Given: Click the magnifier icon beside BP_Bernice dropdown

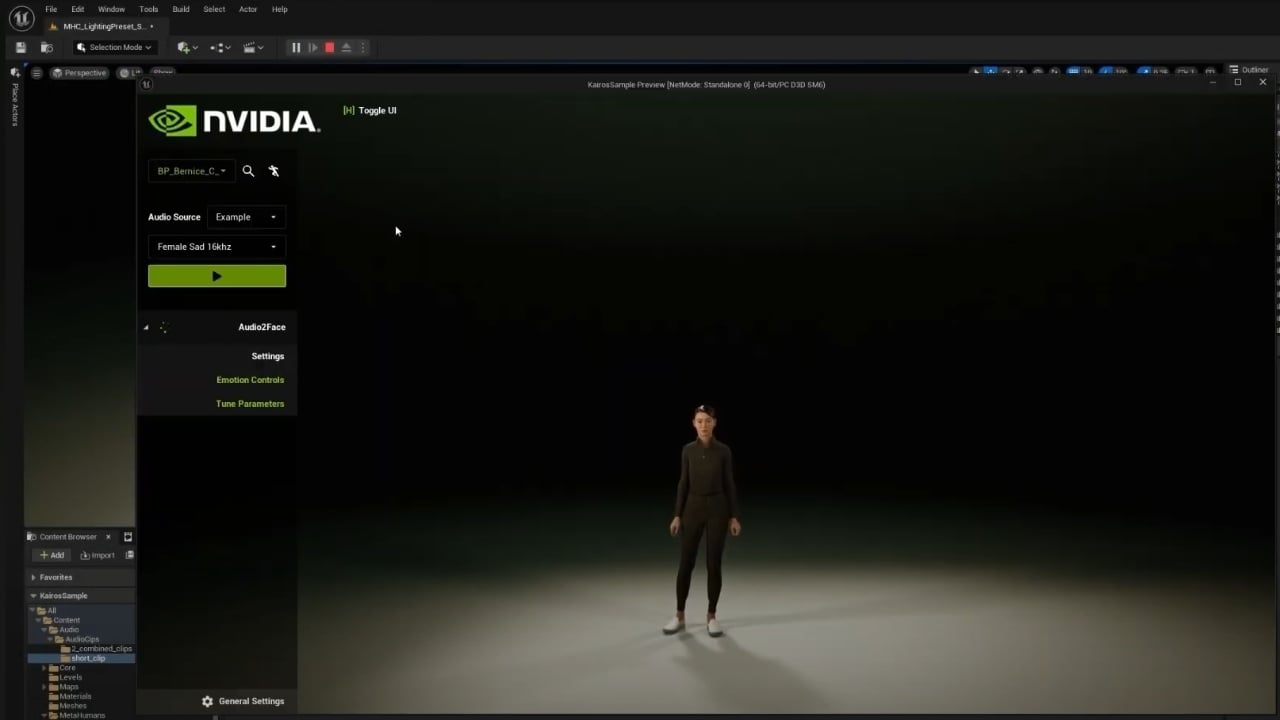Looking at the screenshot, I should (248, 171).
